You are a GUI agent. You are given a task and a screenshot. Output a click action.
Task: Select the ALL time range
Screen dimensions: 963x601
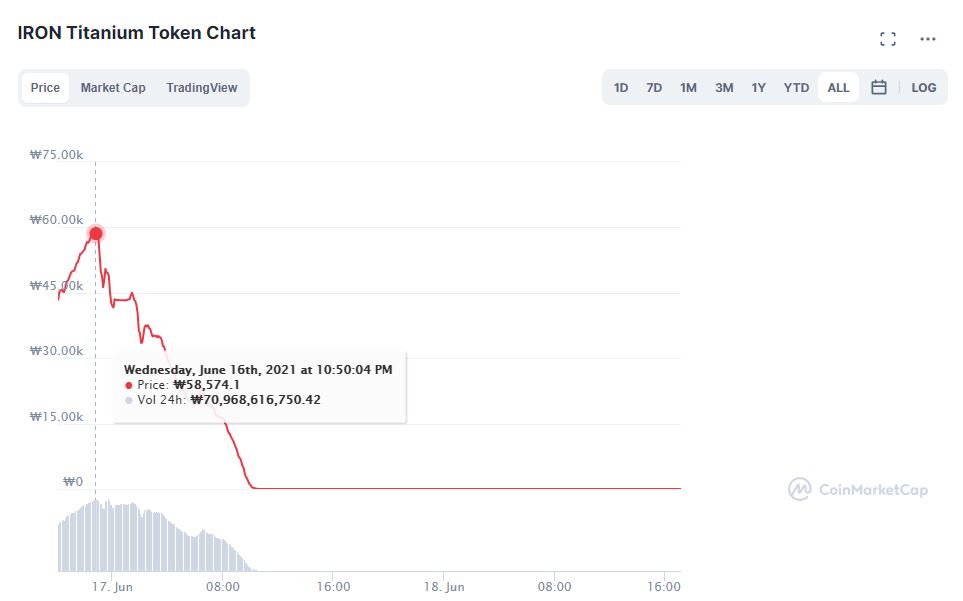[838, 88]
